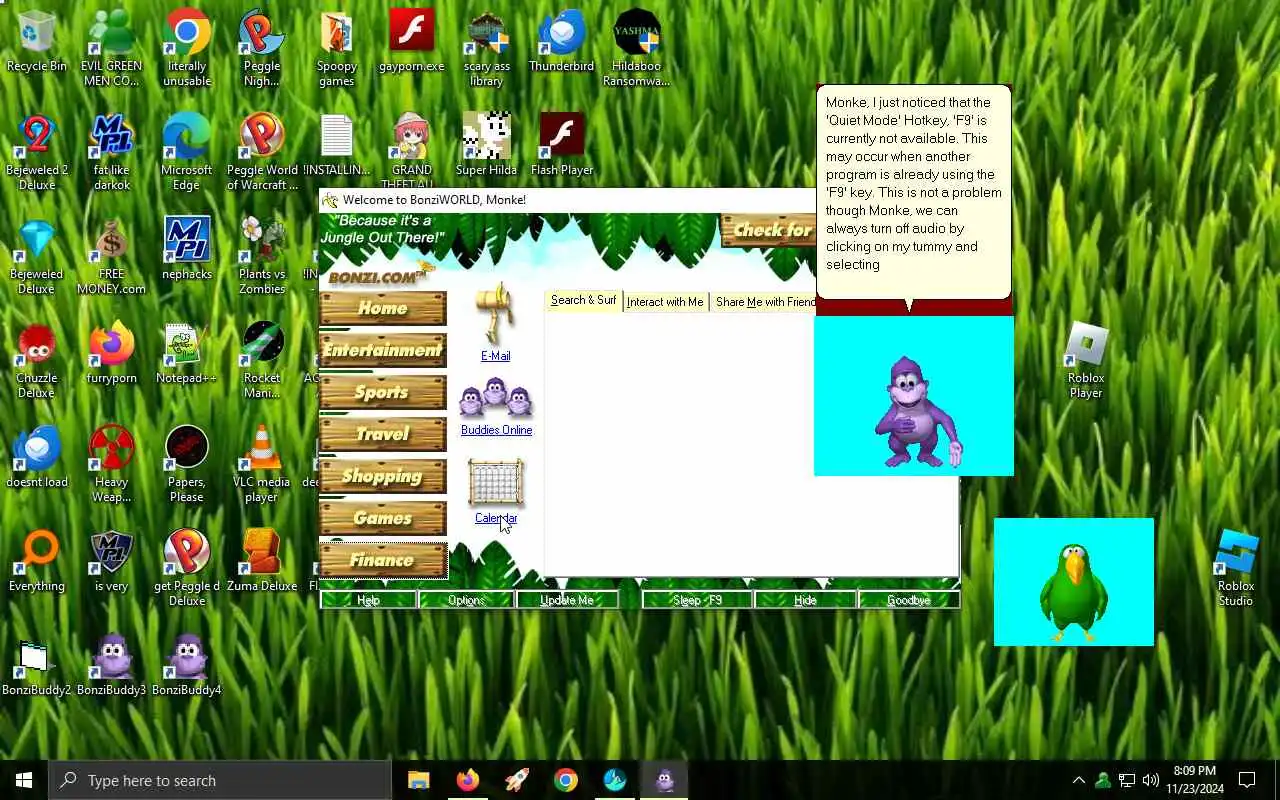Image resolution: width=1280 pixels, height=800 pixels.
Task: Open the Zuma Deluxe desktop shortcut
Action: click(262, 560)
